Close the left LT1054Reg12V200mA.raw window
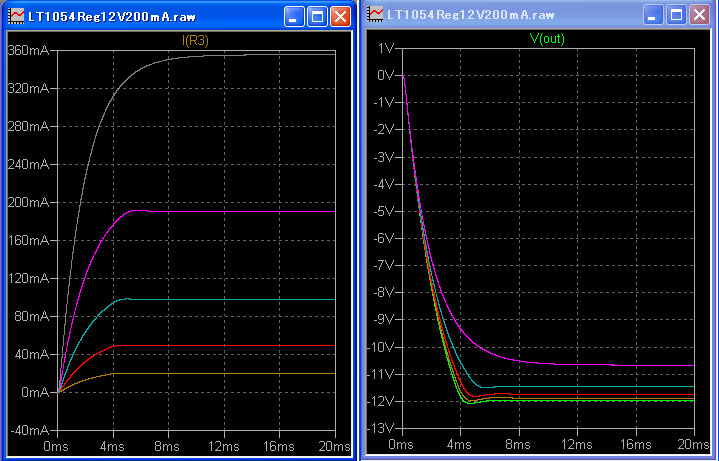719x461 pixels. pos(340,17)
